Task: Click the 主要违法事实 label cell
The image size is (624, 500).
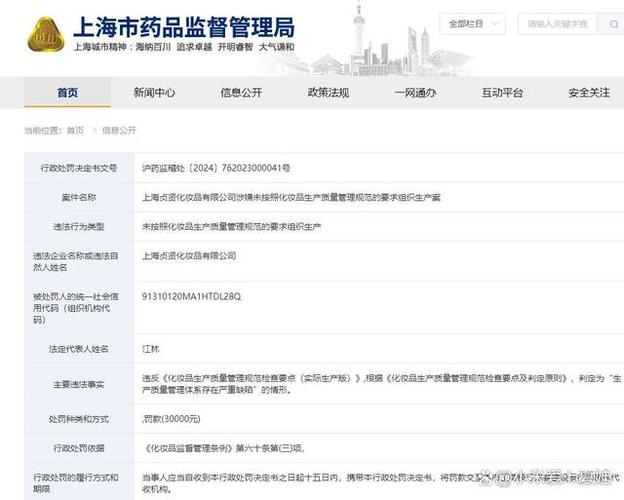Action: tap(79, 384)
